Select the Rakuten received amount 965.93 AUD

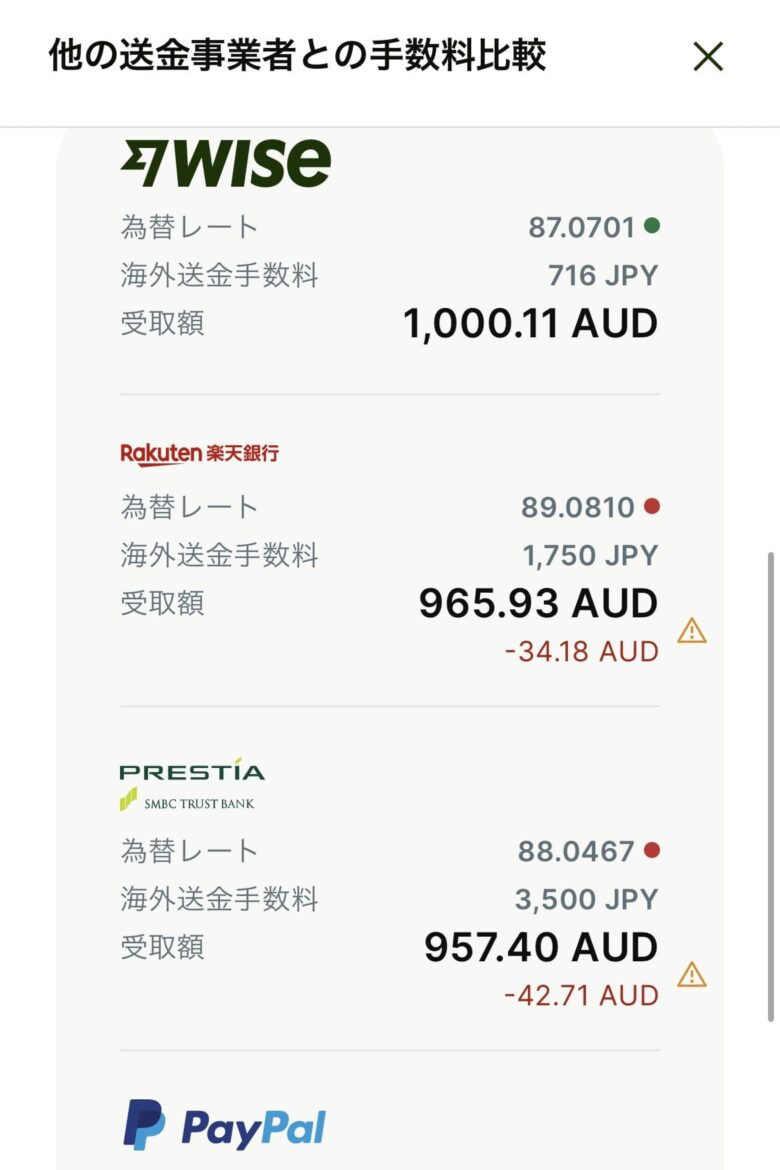coord(538,603)
